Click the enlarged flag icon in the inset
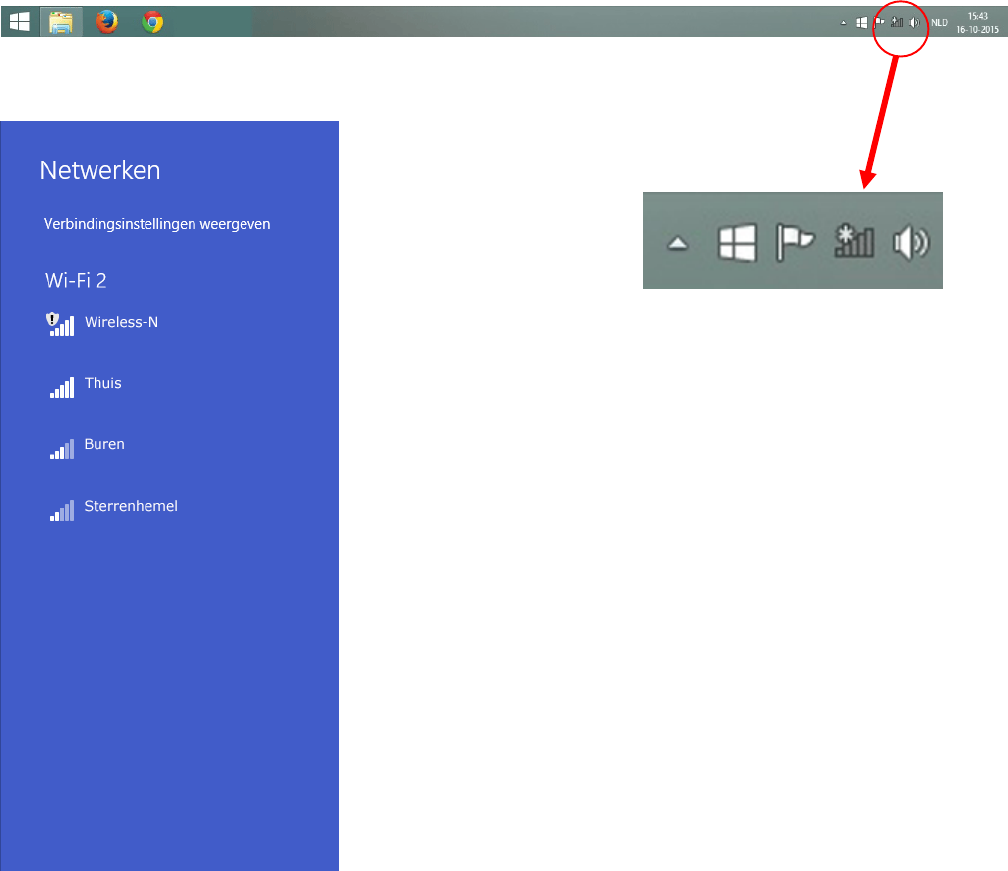The image size is (1008, 871). (x=795, y=242)
